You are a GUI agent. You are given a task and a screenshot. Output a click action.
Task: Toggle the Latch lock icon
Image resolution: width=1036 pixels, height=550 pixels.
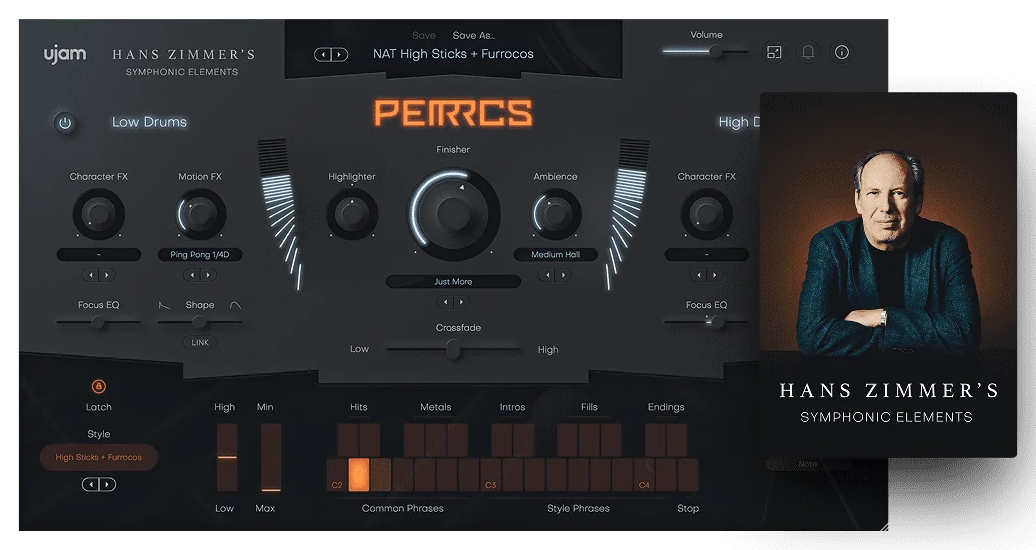(x=98, y=387)
